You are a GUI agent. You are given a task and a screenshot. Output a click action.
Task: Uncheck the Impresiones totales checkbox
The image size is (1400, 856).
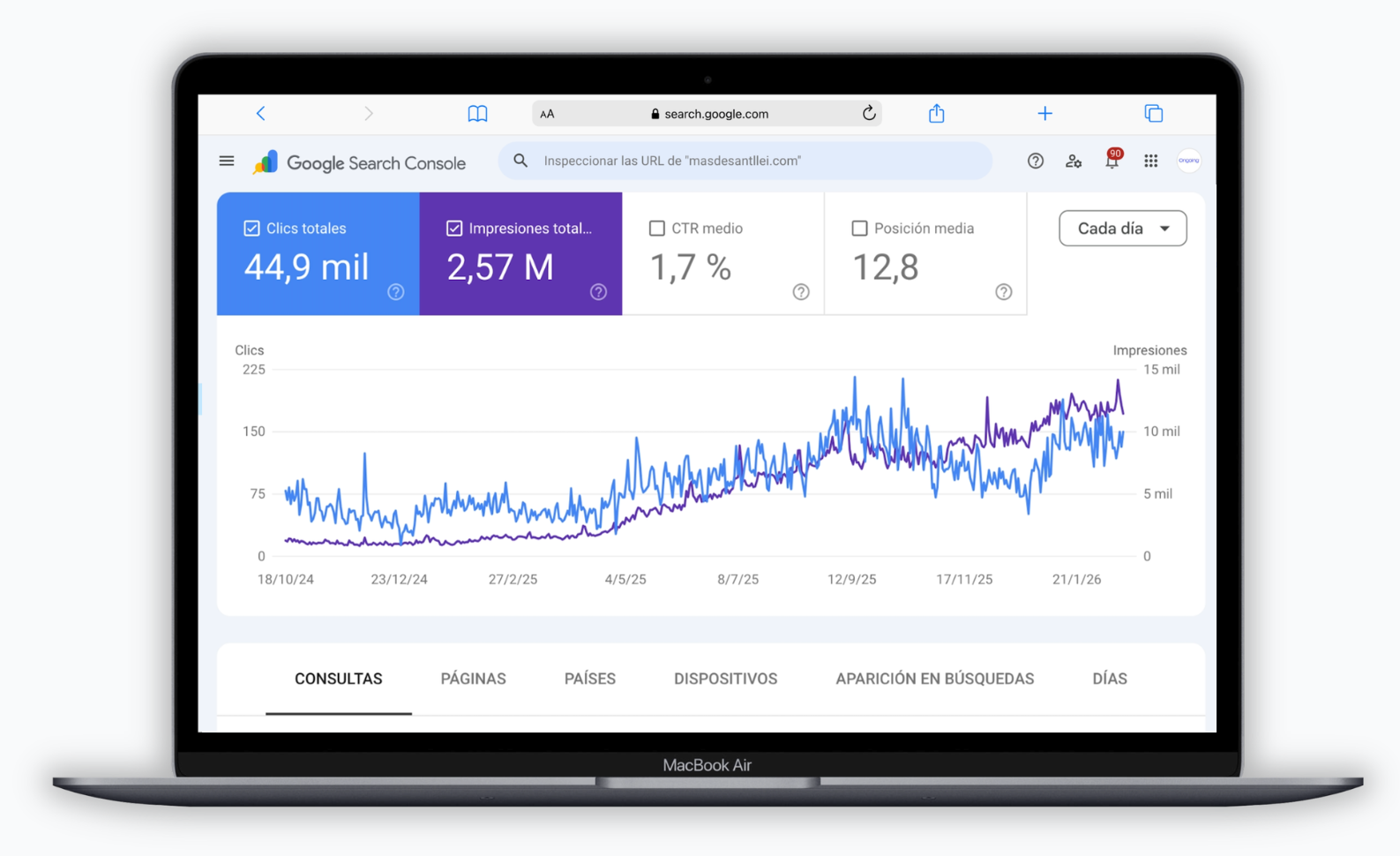click(454, 229)
